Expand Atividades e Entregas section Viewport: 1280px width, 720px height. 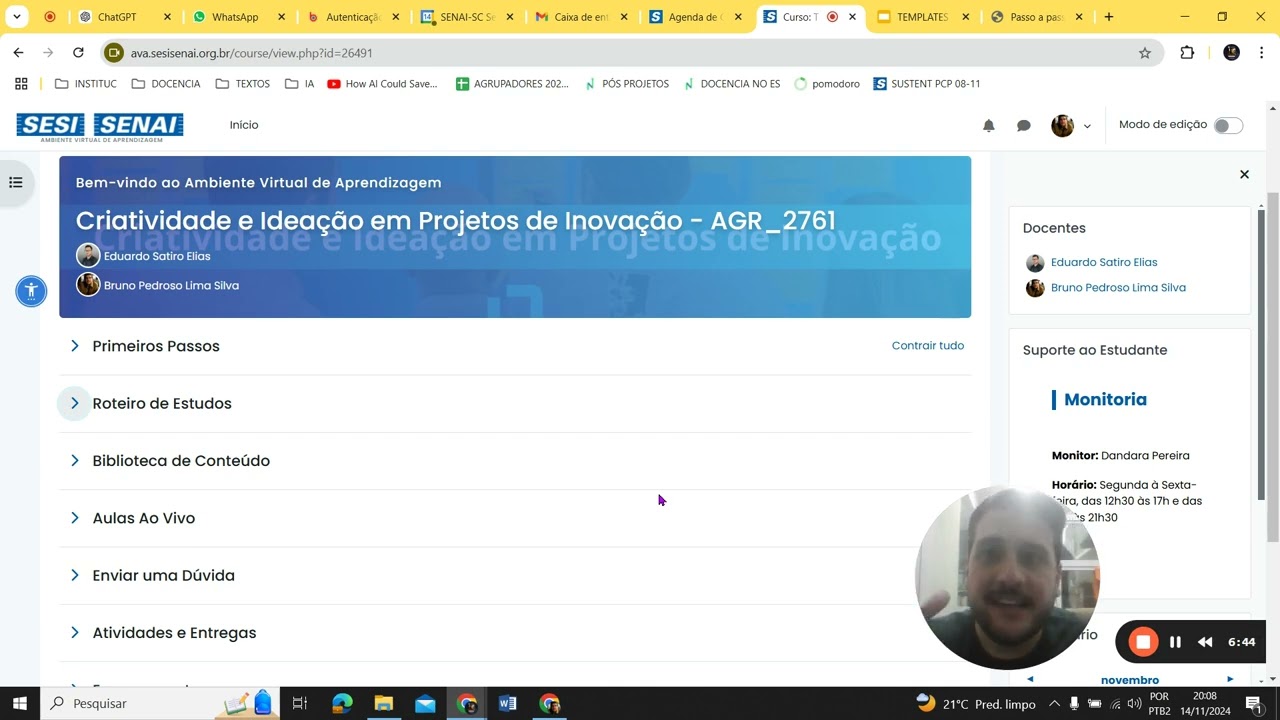coord(74,633)
